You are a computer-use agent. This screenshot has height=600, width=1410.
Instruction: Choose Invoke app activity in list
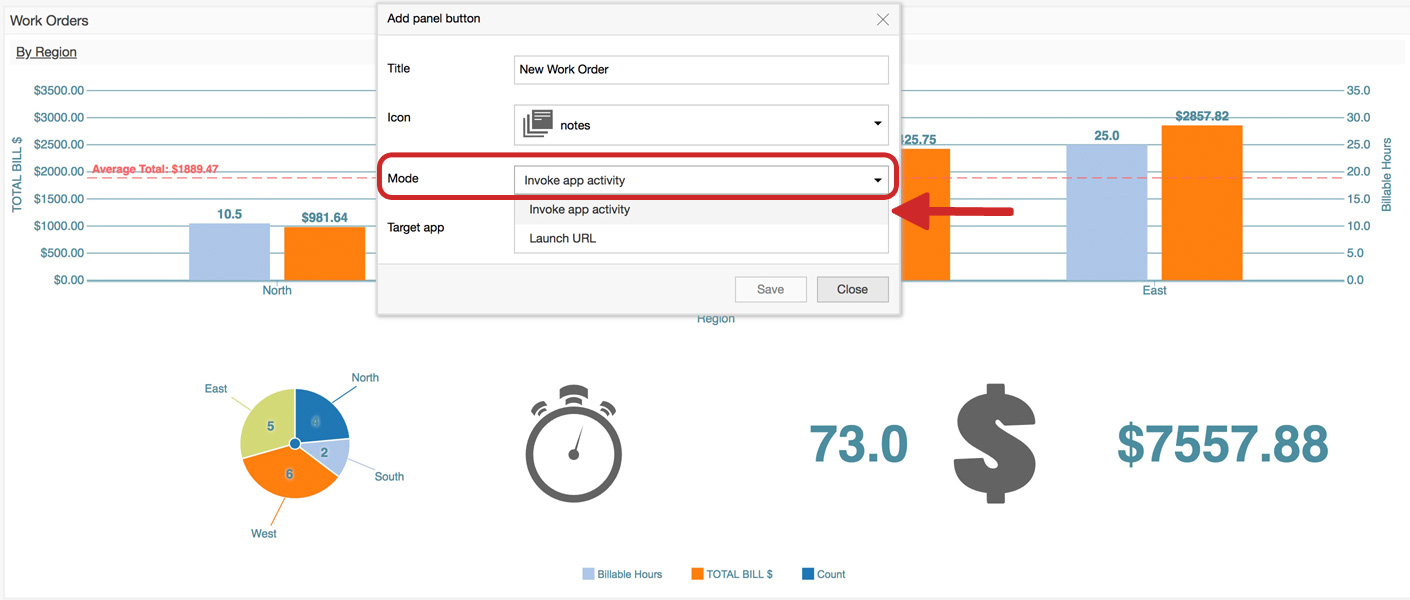click(579, 209)
